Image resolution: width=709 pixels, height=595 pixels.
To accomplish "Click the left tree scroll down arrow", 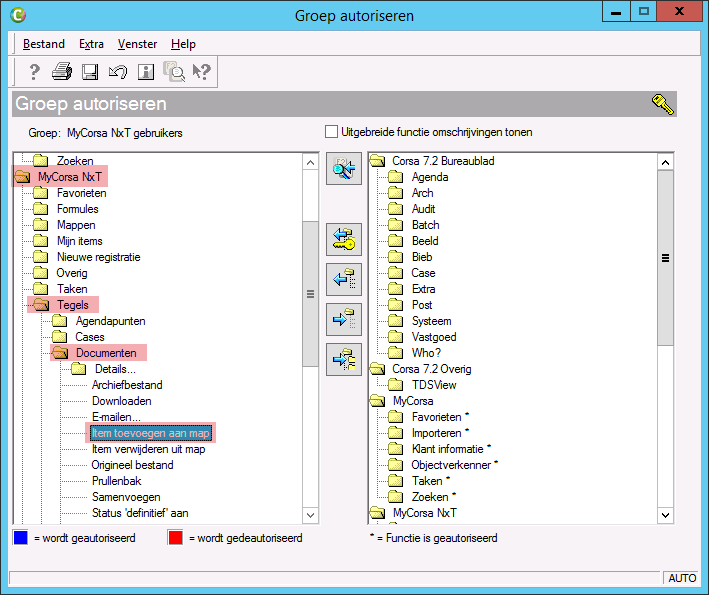I will pos(310,515).
